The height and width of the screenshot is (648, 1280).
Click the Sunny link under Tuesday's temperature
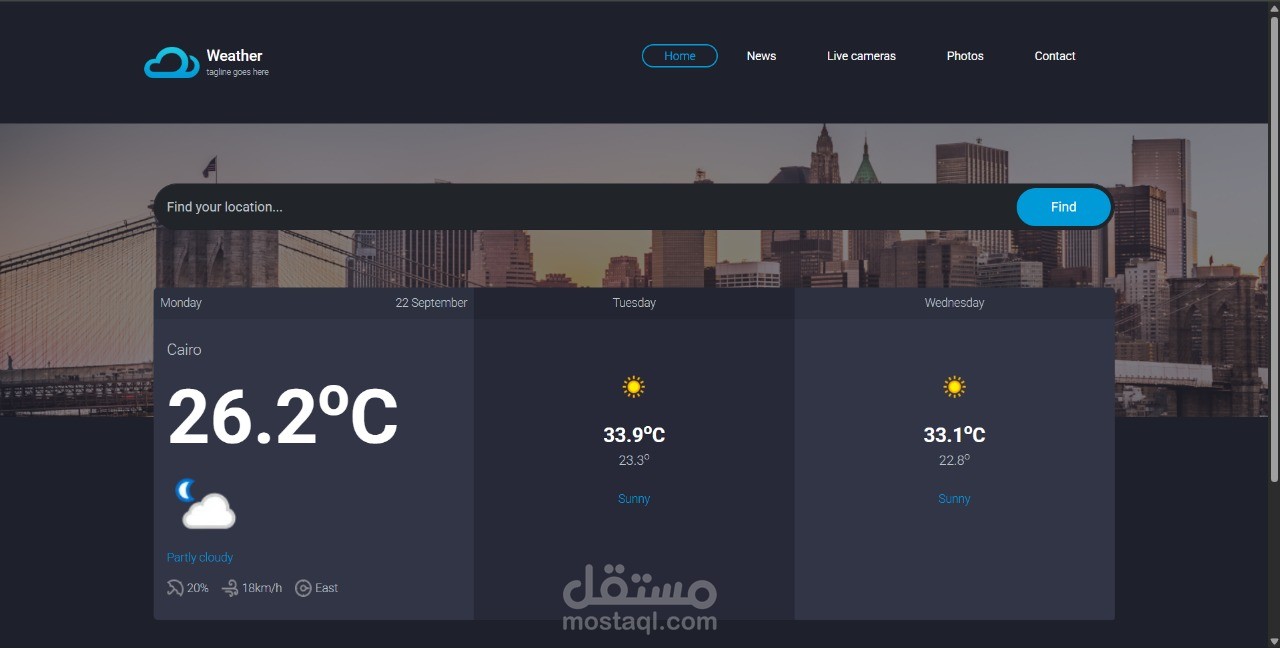[633, 498]
